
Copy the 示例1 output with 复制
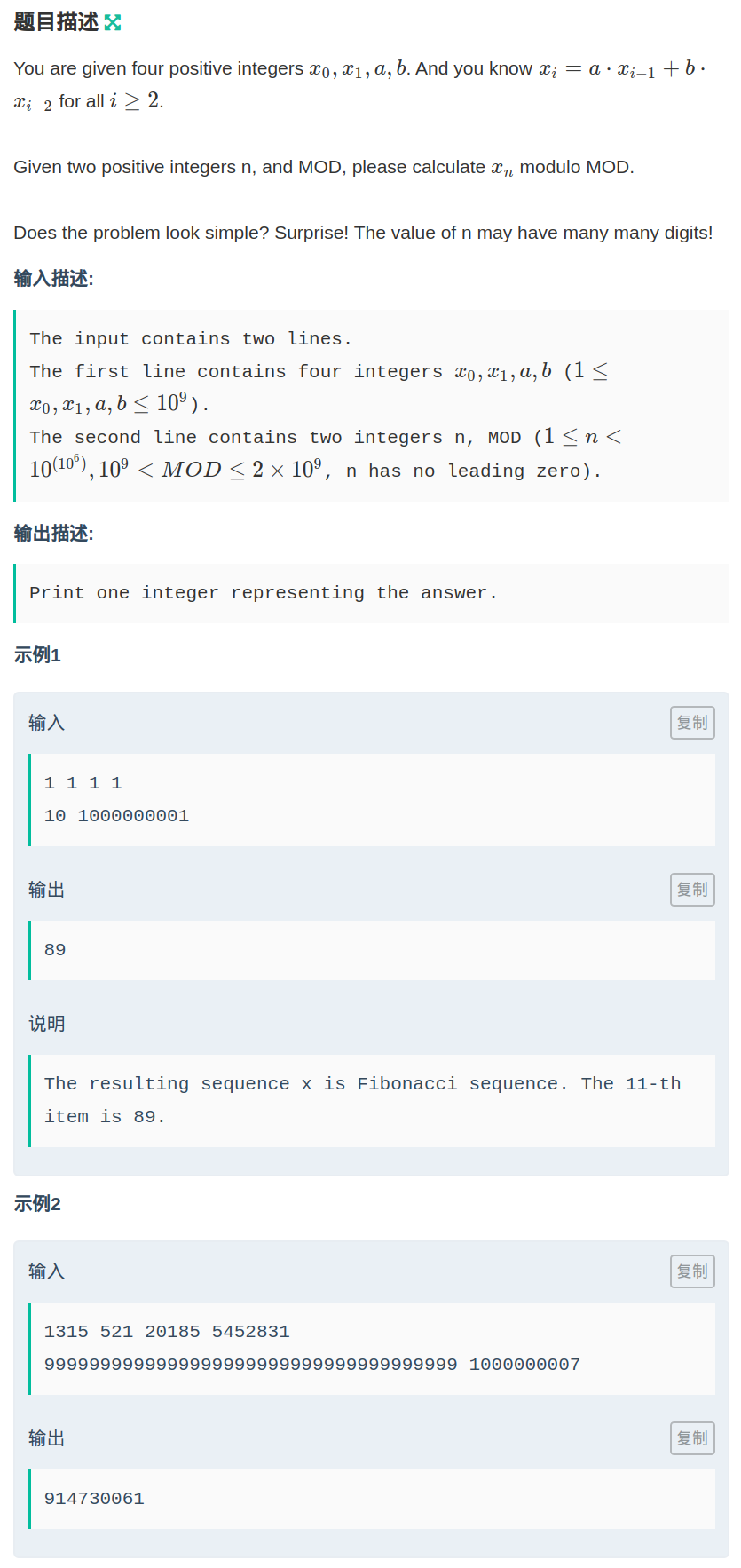click(x=692, y=890)
